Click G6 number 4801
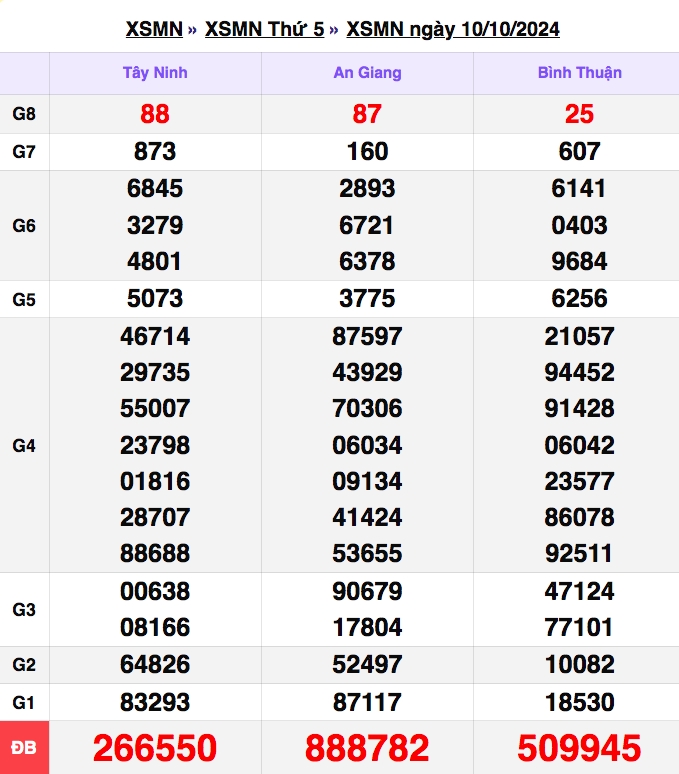The height and width of the screenshot is (774, 679). [154, 261]
